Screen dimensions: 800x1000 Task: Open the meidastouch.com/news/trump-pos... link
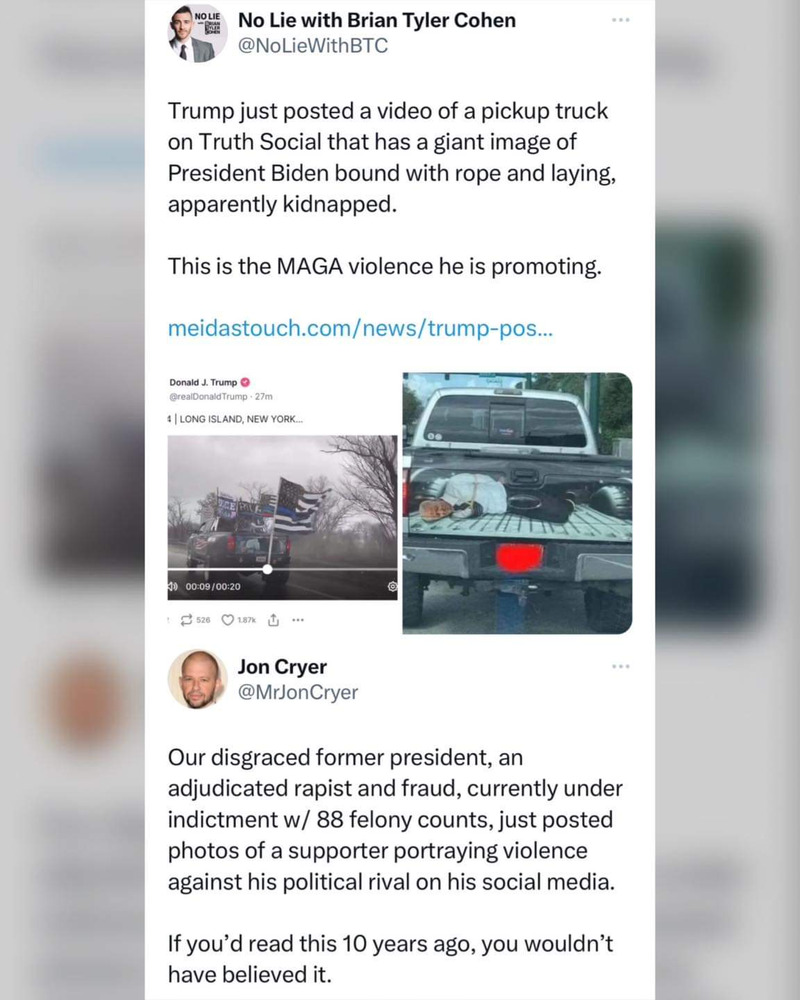pyautogui.click(x=360, y=328)
